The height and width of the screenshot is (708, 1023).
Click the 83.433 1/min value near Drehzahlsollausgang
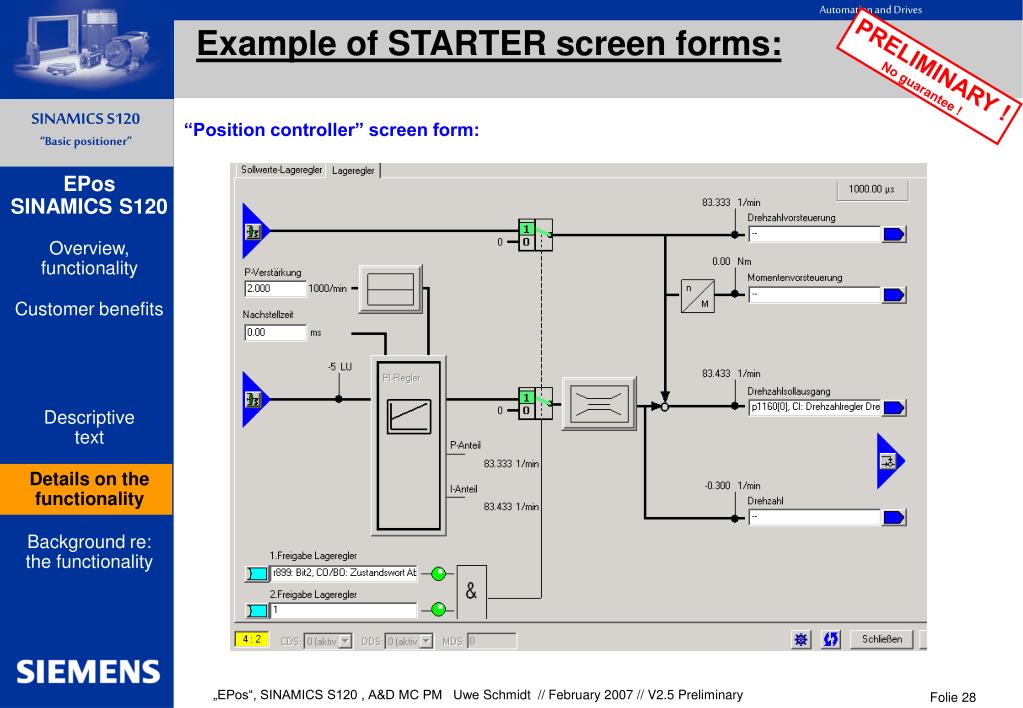tap(731, 374)
